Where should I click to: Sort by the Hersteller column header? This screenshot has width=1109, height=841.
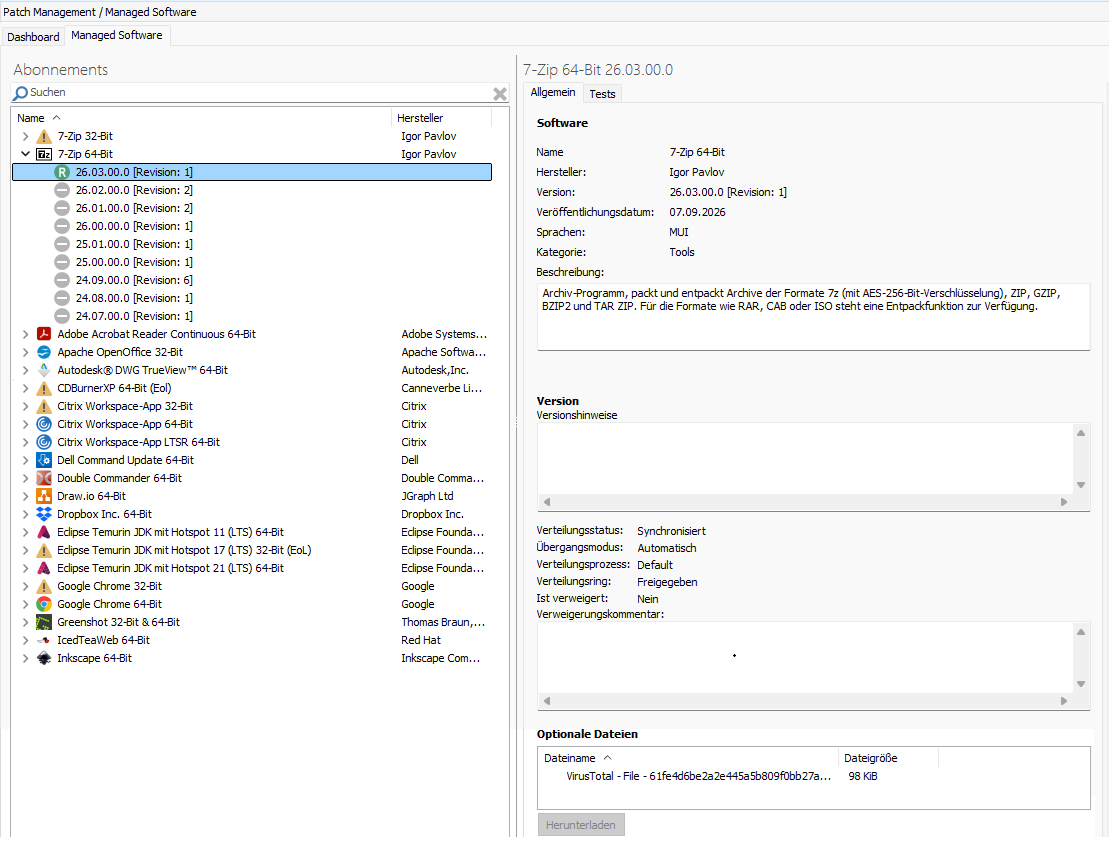(x=441, y=118)
